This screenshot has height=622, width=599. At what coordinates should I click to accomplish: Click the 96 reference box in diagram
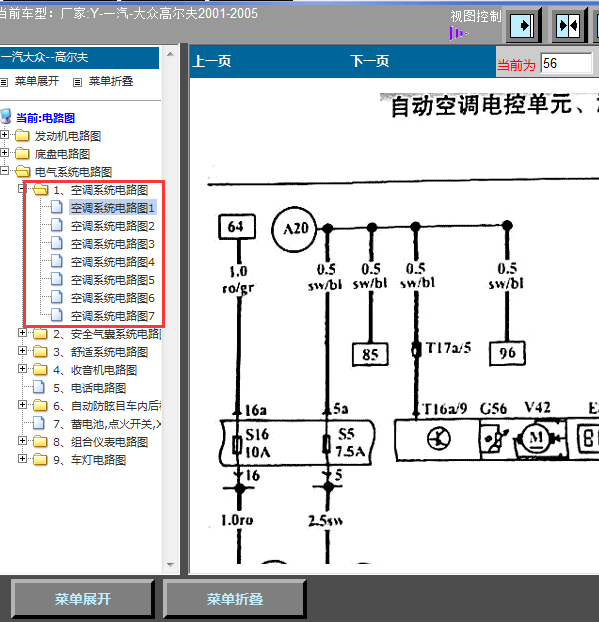pos(507,353)
